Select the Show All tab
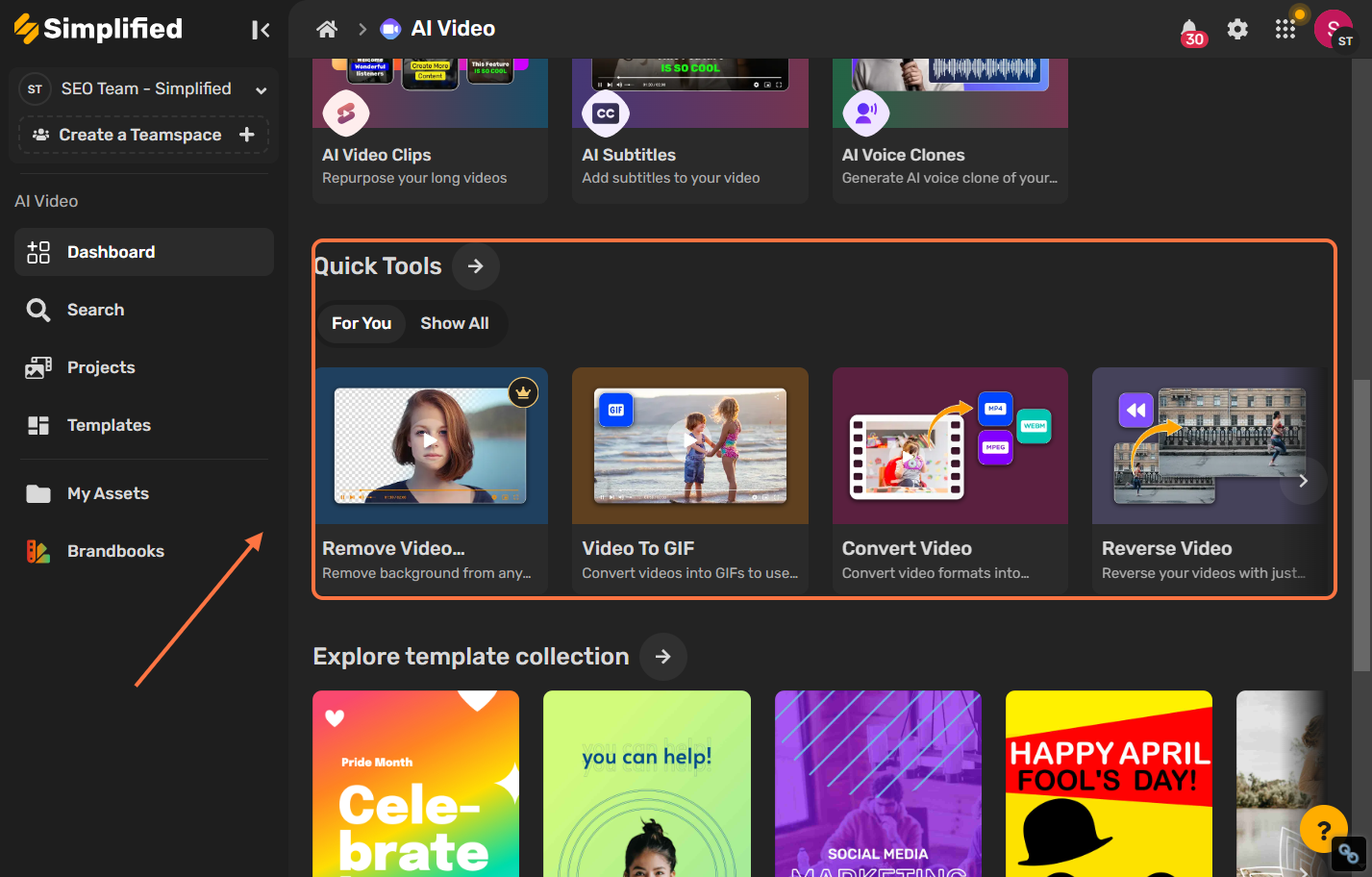The image size is (1372, 877). click(x=455, y=323)
